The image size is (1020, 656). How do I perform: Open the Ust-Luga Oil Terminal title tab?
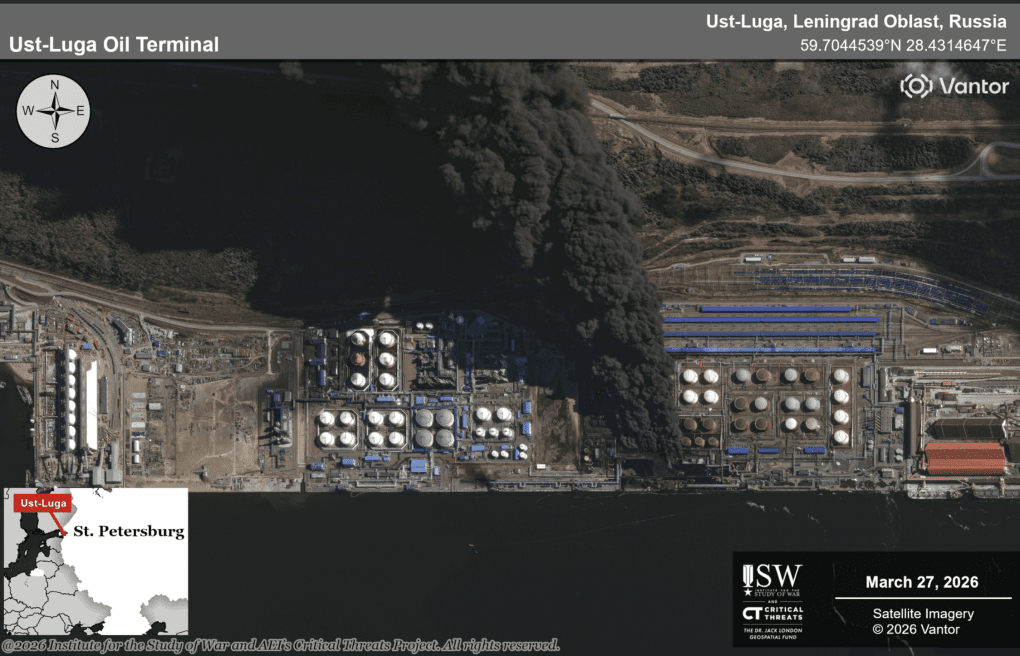[x=112, y=43]
